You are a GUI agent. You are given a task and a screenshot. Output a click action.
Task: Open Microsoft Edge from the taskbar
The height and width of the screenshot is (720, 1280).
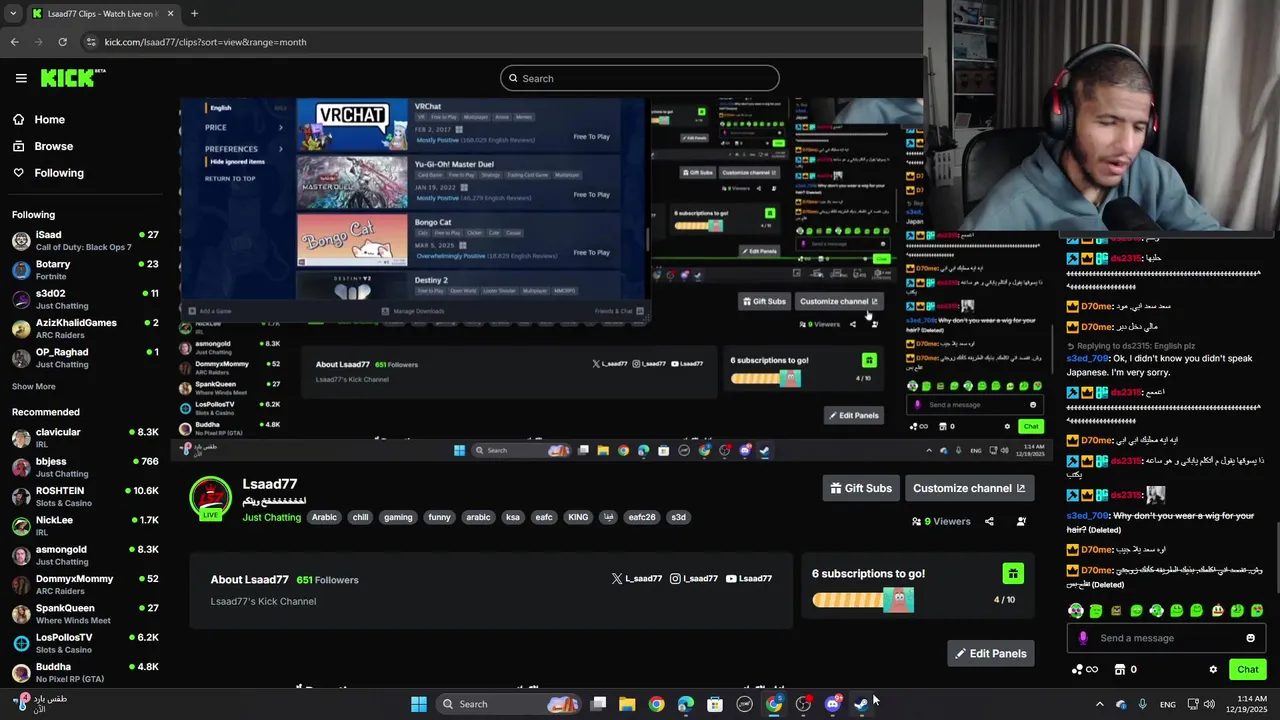685,704
